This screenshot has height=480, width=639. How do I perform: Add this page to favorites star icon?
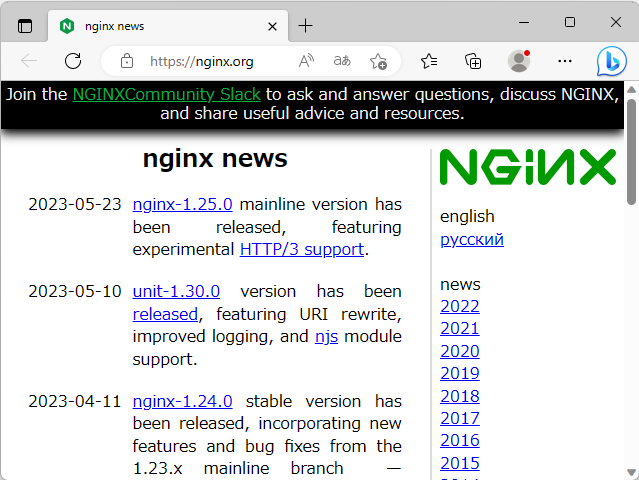pyautogui.click(x=378, y=62)
